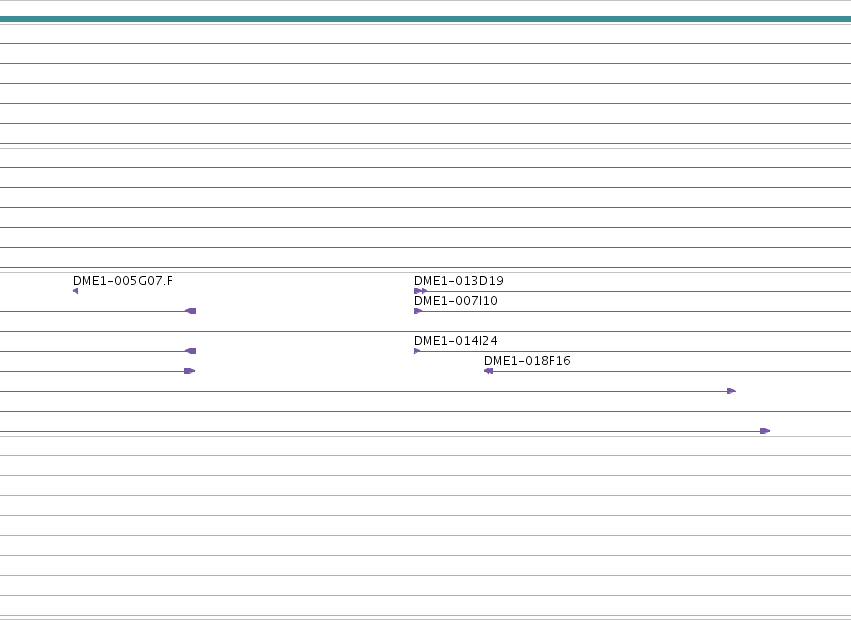Image resolution: width=851 pixels, height=620 pixels.
Task: Click the small arrowhead under DME1-005G07.F label
Action: click(x=75, y=291)
